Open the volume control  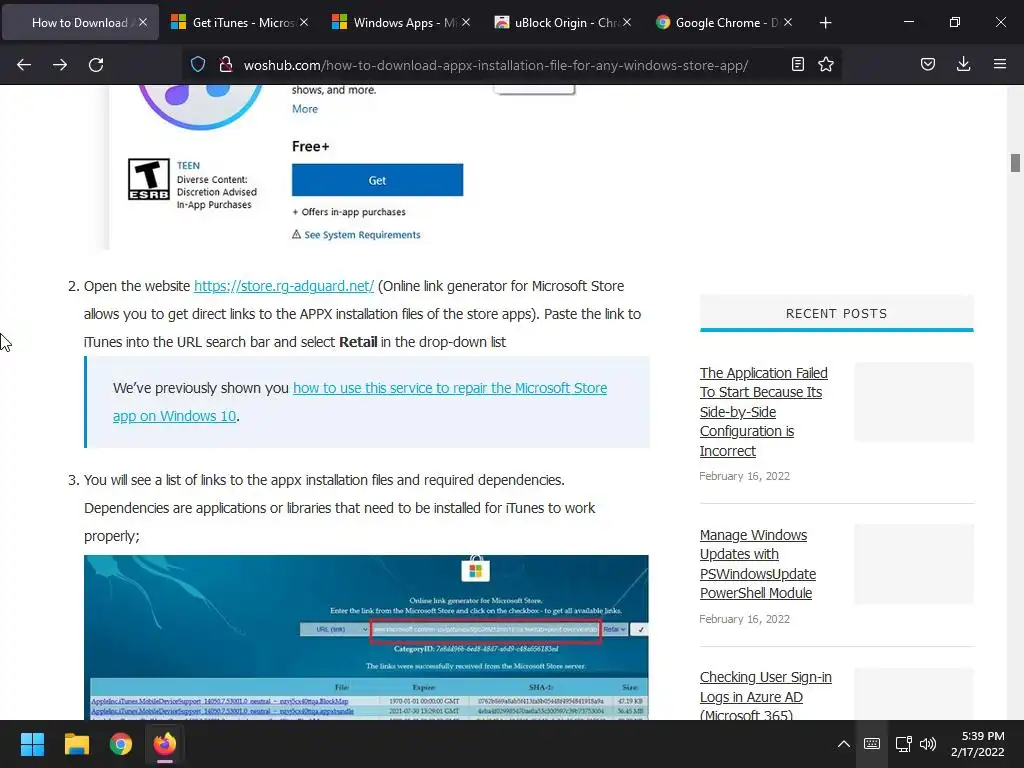click(928, 744)
